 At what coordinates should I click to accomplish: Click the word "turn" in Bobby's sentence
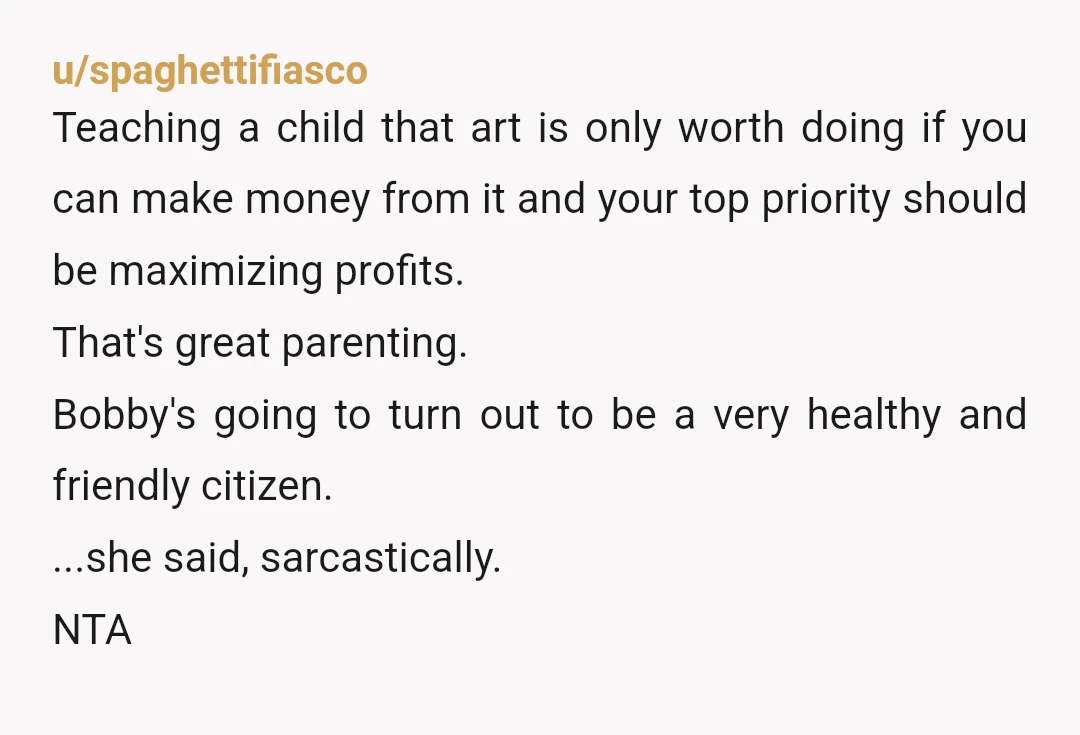coord(425,415)
